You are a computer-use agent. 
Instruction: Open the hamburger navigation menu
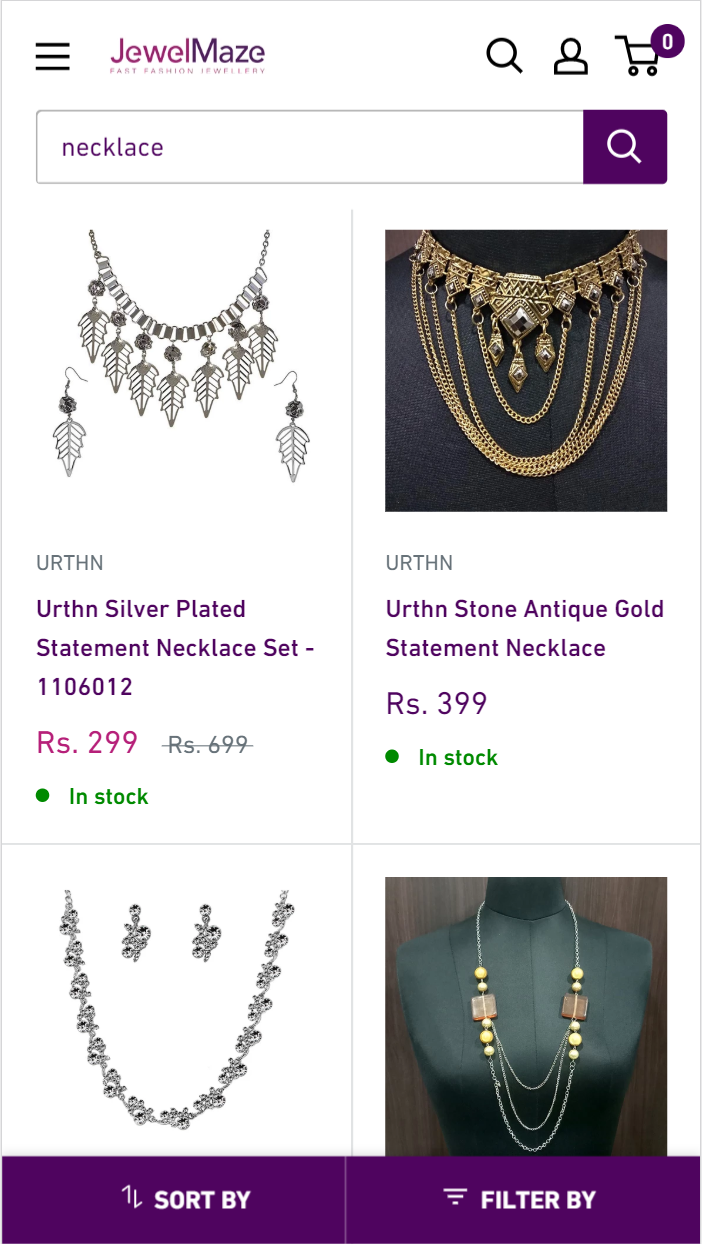click(53, 56)
